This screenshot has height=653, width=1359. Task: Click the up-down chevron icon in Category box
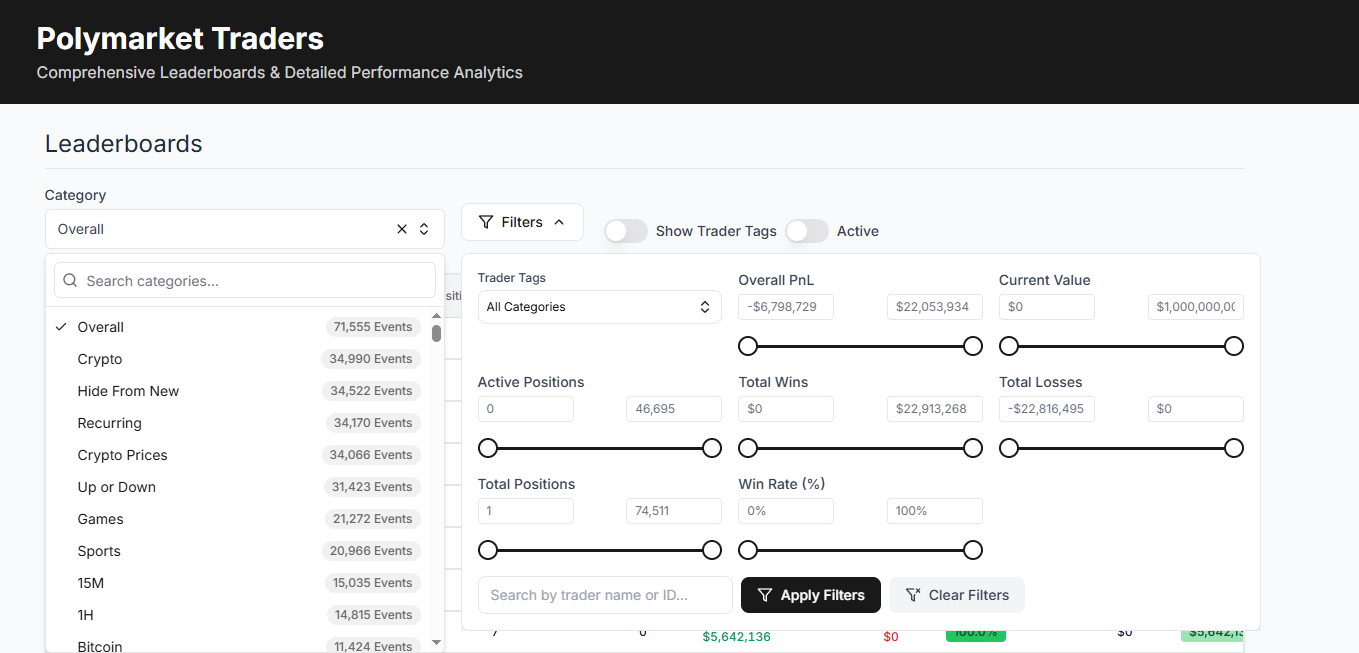[424, 229]
